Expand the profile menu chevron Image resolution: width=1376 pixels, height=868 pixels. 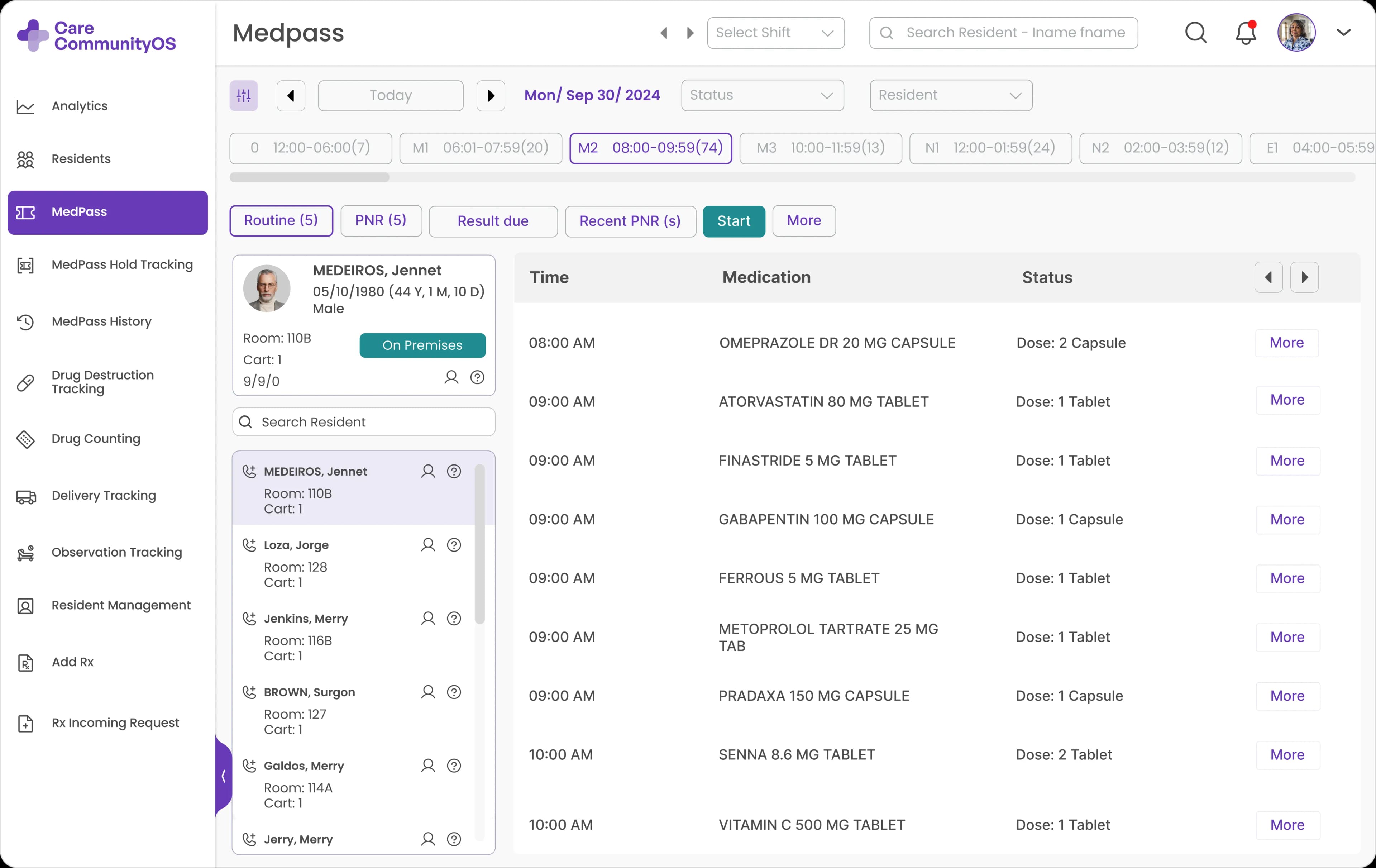(1343, 33)
